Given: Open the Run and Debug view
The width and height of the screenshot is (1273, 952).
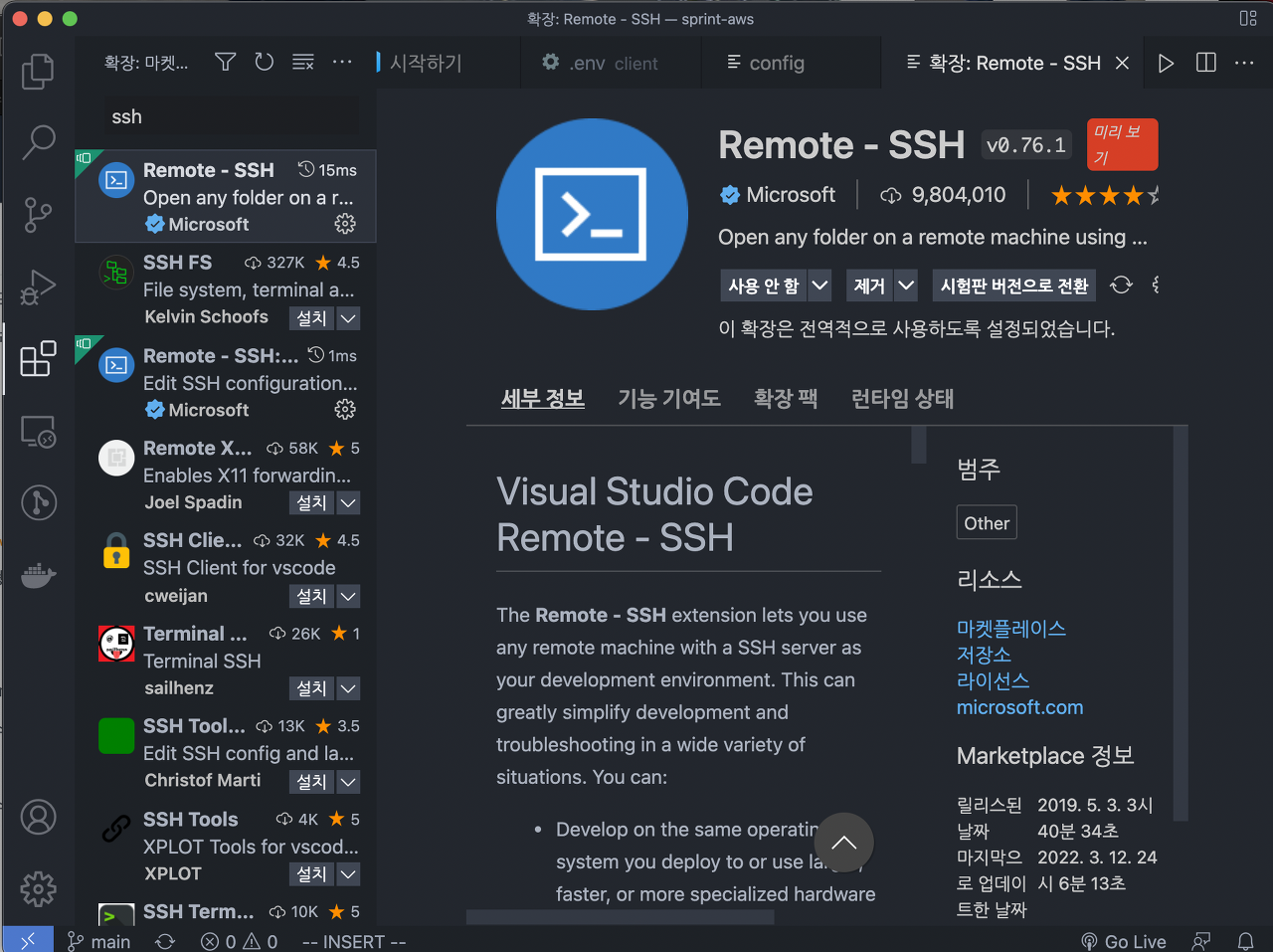Looking at the screenshot, I should point(38,286).
